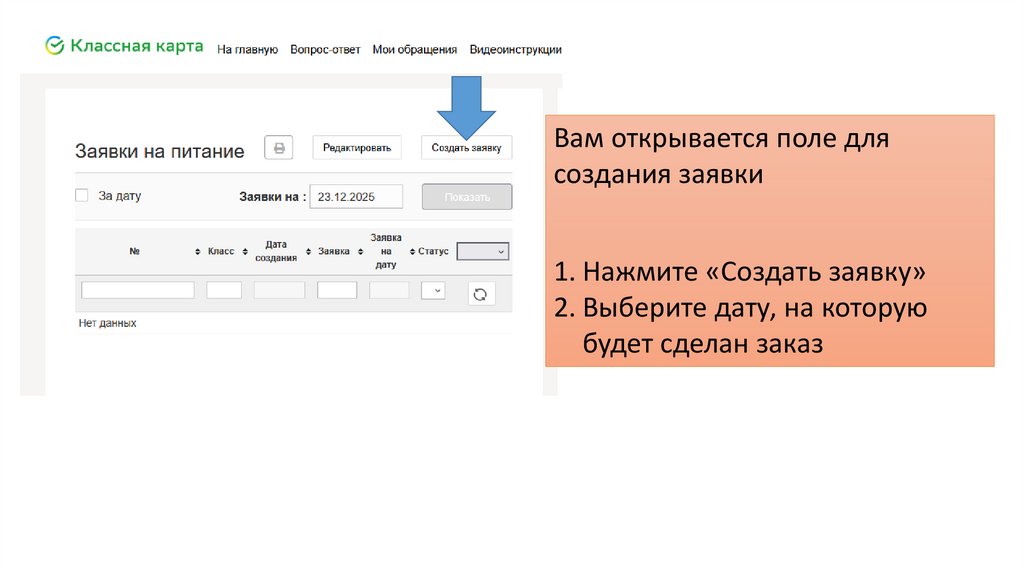Click the Заявка filter input
Screen dimensions: 1024x574
(337, 290)
